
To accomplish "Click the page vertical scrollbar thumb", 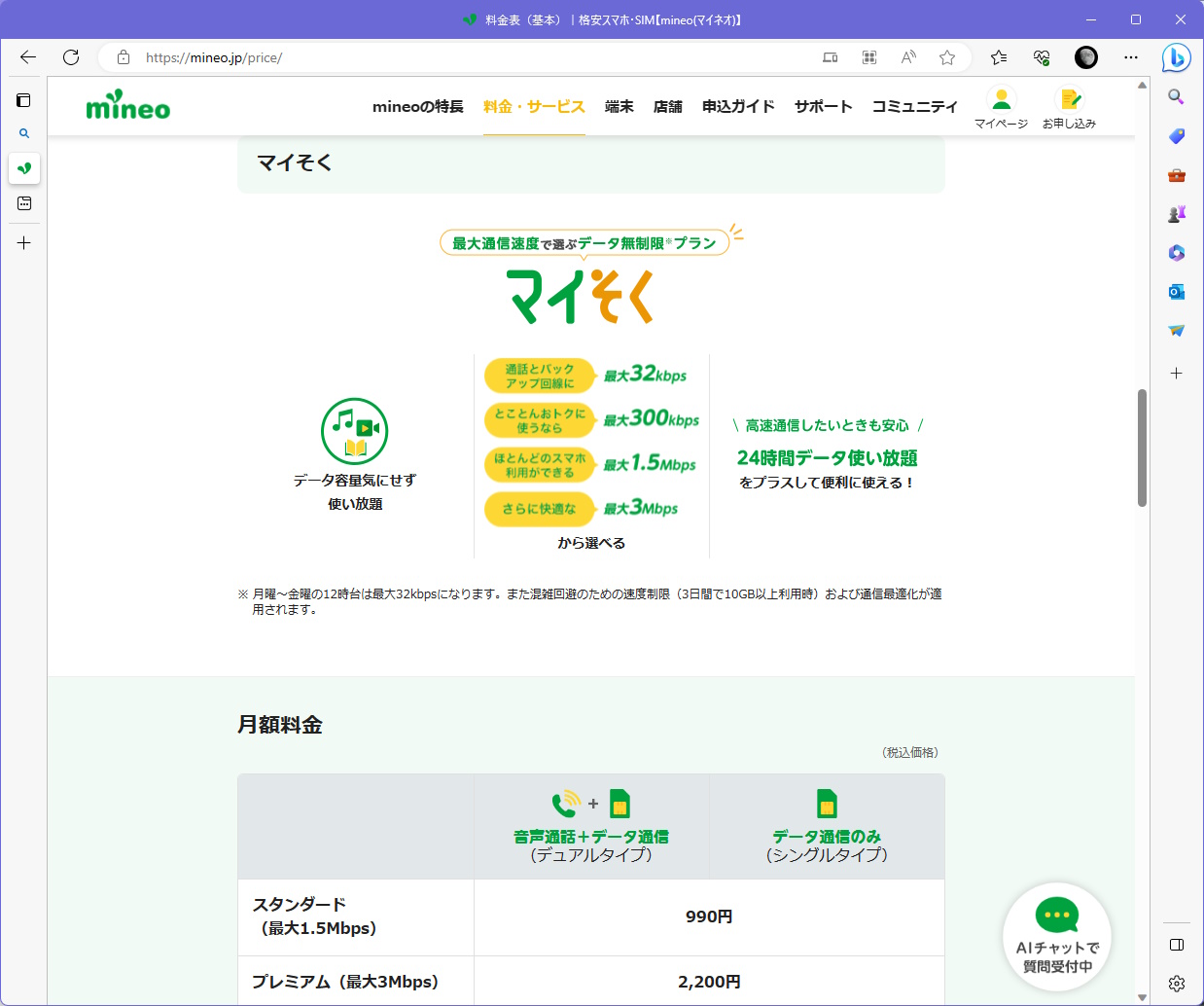I will (1142, 448).
